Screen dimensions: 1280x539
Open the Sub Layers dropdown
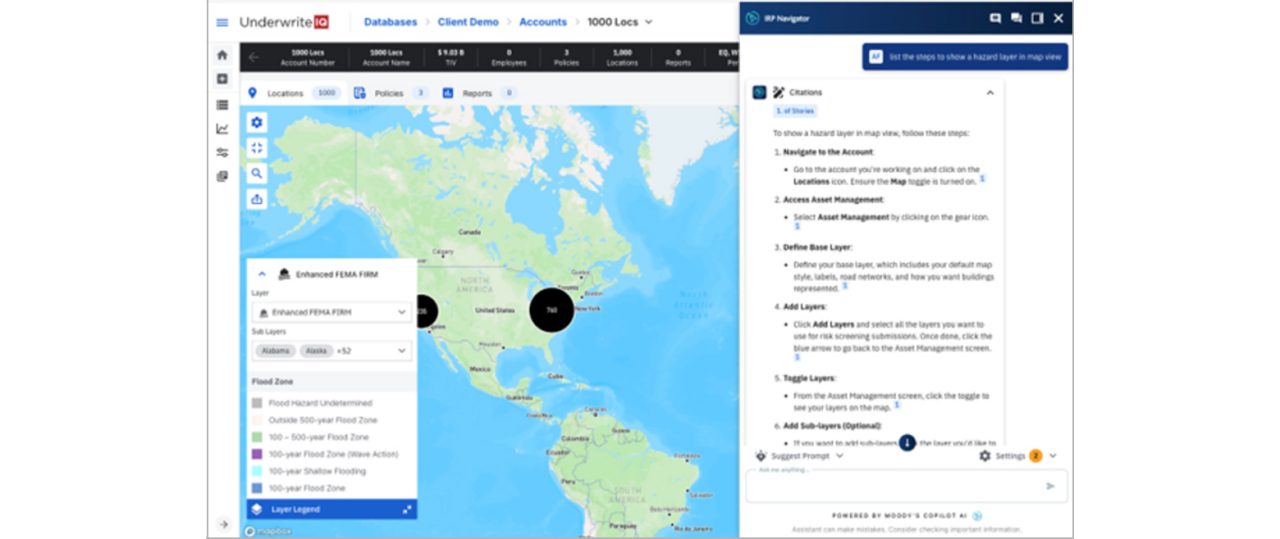[x=331, y=351]
